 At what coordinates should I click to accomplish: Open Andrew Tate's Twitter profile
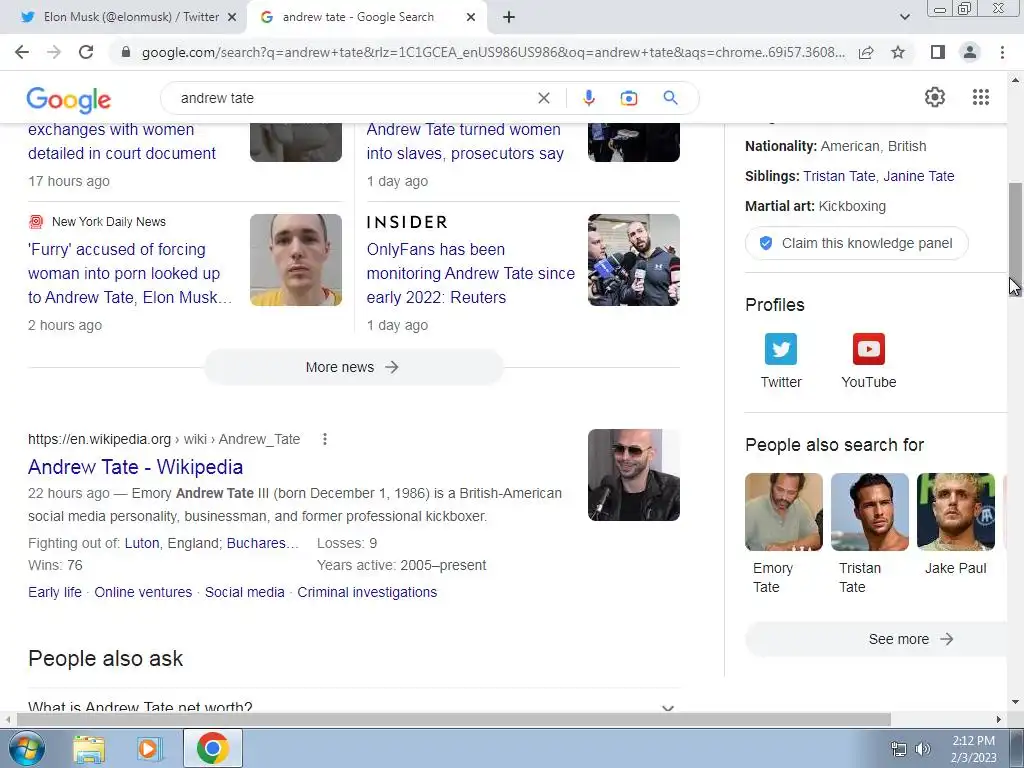coord(780,361)
